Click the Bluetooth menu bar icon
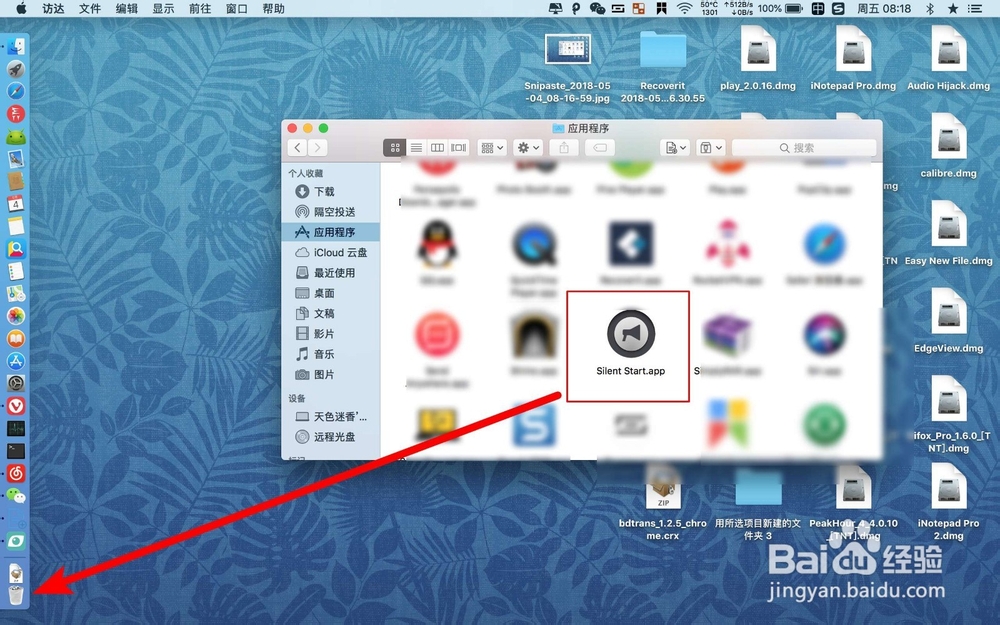This screenshot has width=1000, height=625. [x=930, y=8]
